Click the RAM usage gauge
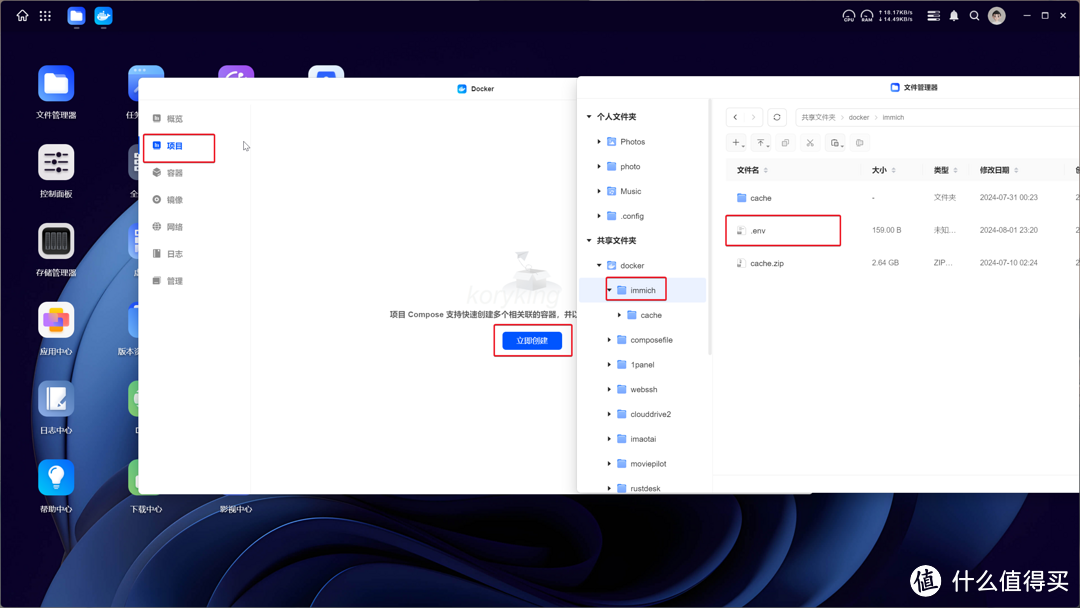The image size is (1080, 608). [867, 15]
